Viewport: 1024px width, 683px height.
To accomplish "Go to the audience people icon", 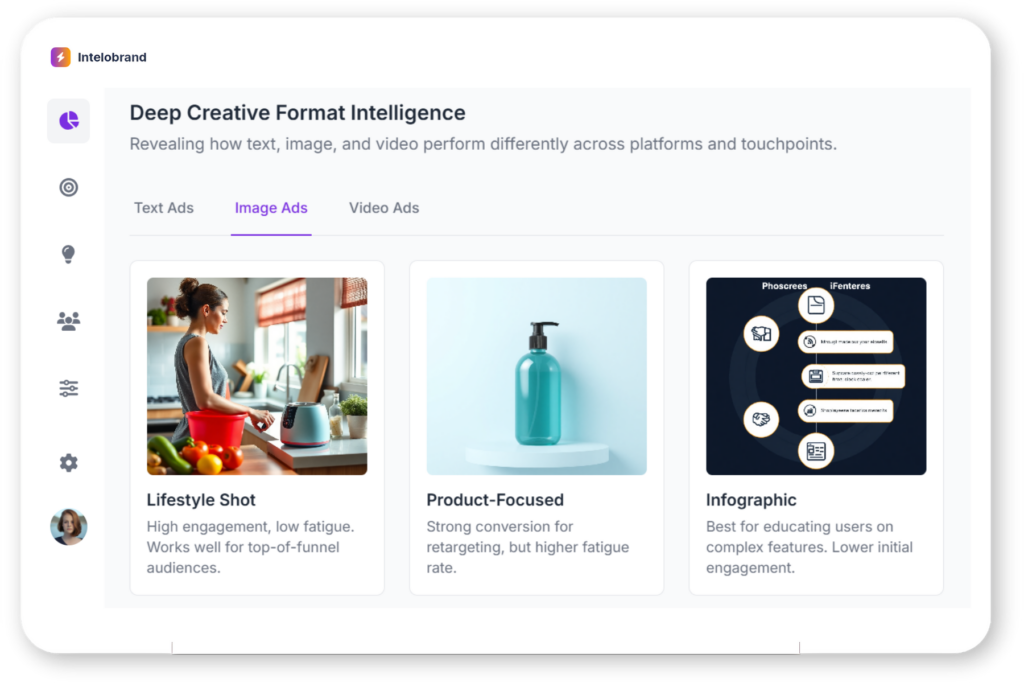I will 69,321.
